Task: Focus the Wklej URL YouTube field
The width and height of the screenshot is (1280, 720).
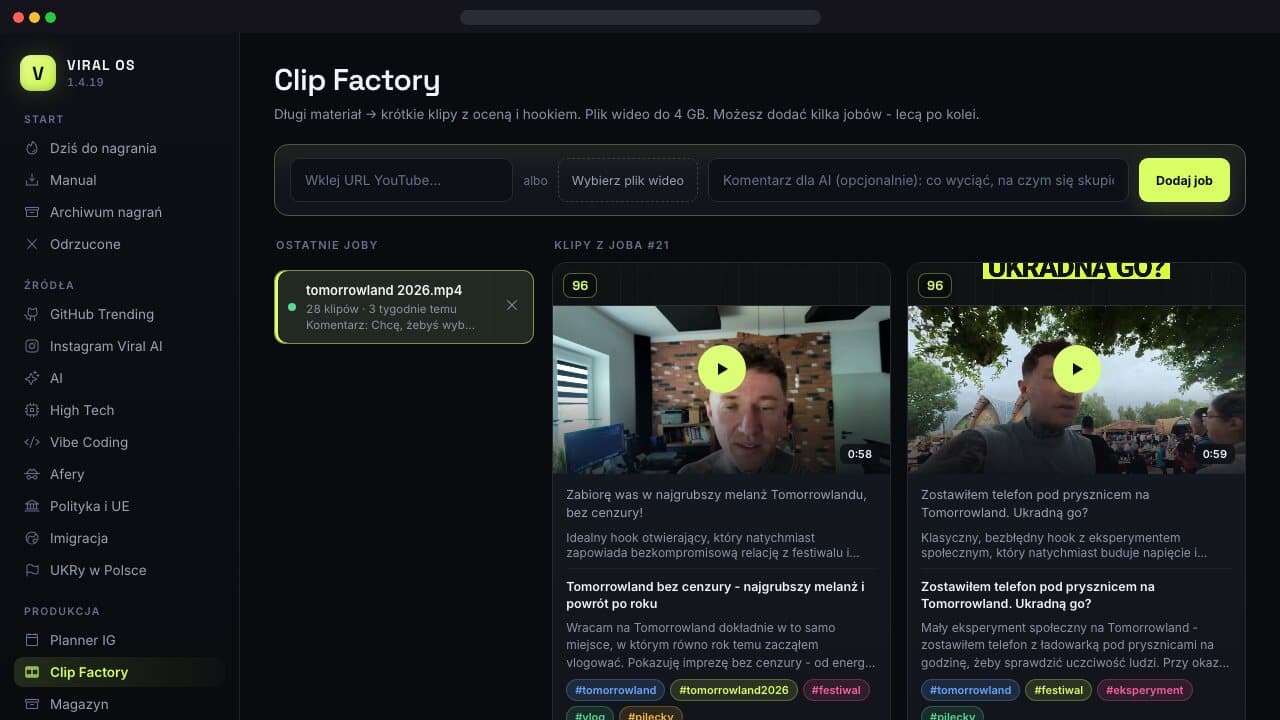Action: [x=401, y=180]
